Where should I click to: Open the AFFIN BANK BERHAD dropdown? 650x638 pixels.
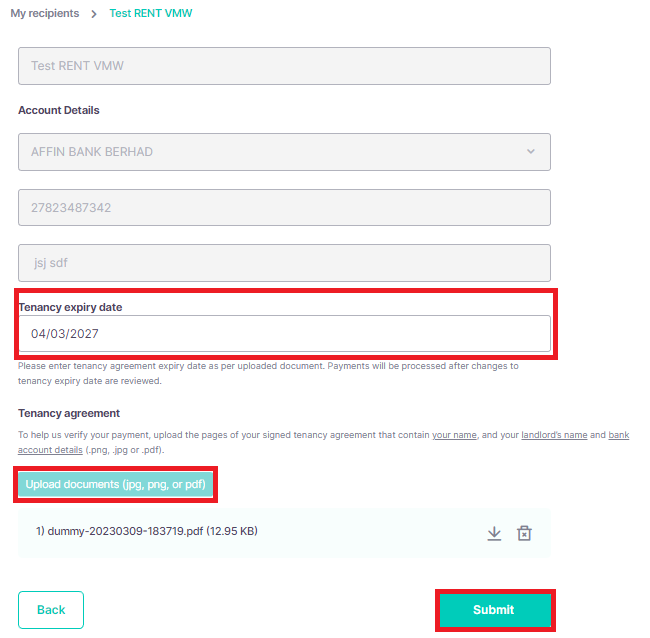pyautogui.click(x=284, y=152)
